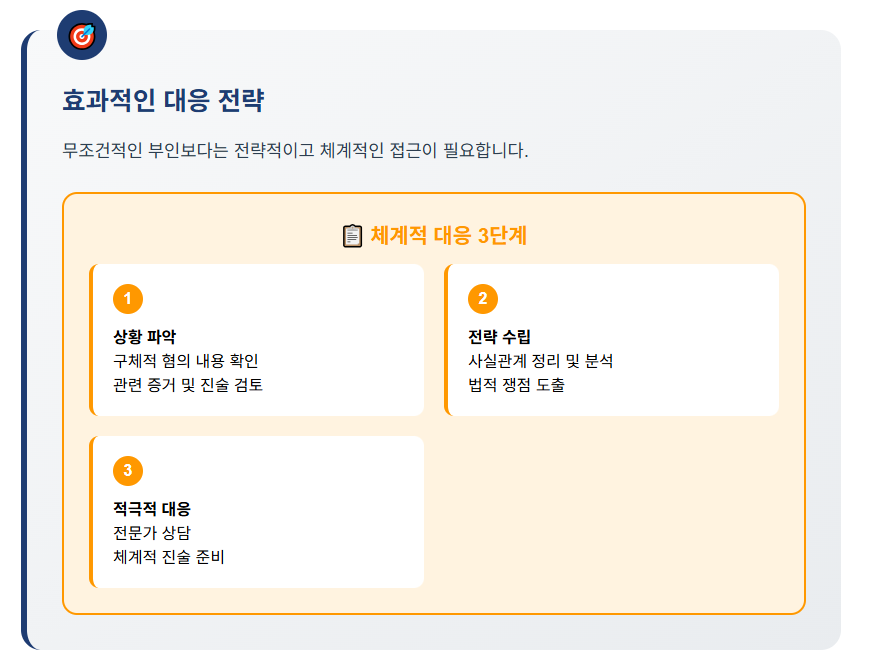
Task: Click the orange left border of step 2 card
Action: 446,340
